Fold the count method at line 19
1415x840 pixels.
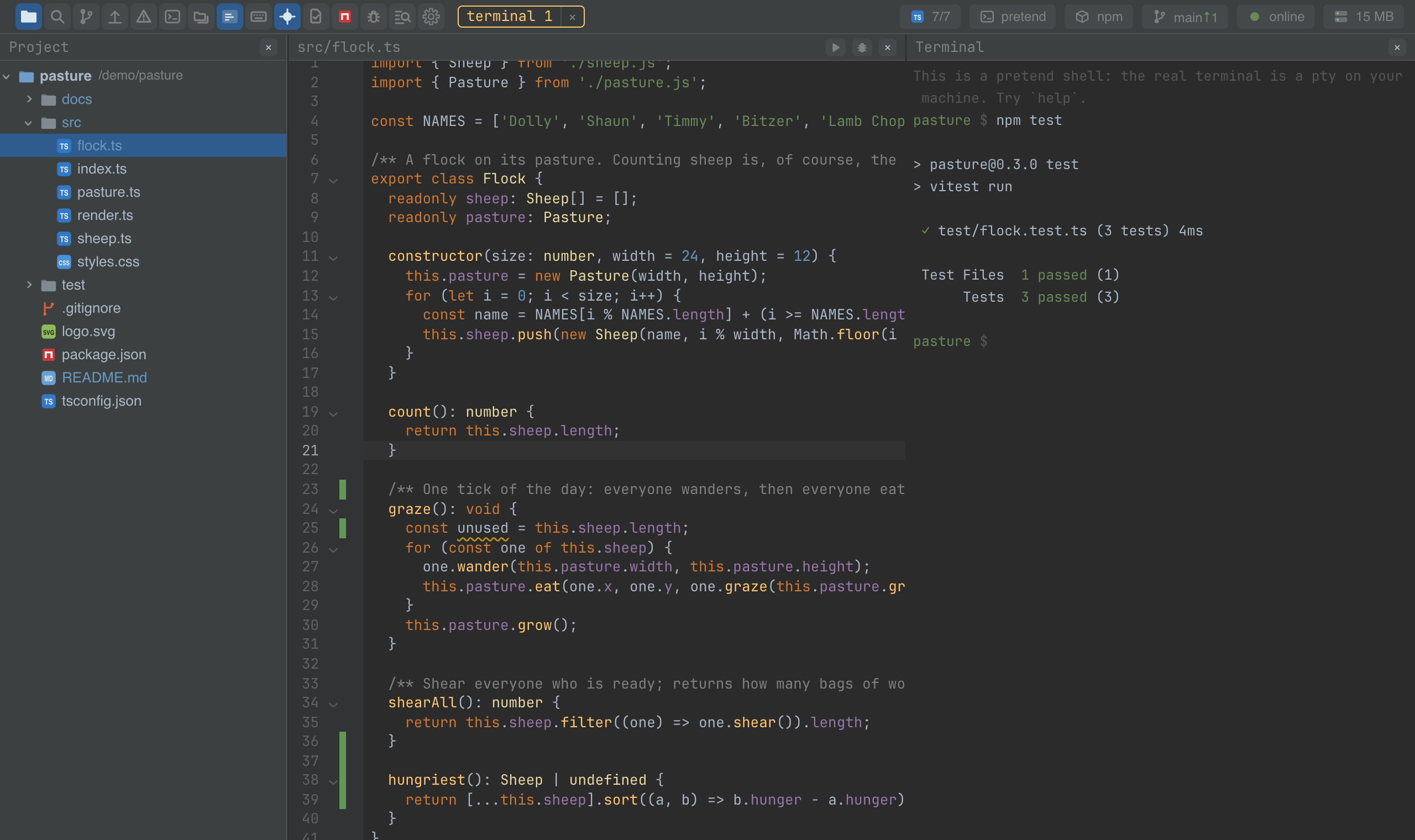333,414
